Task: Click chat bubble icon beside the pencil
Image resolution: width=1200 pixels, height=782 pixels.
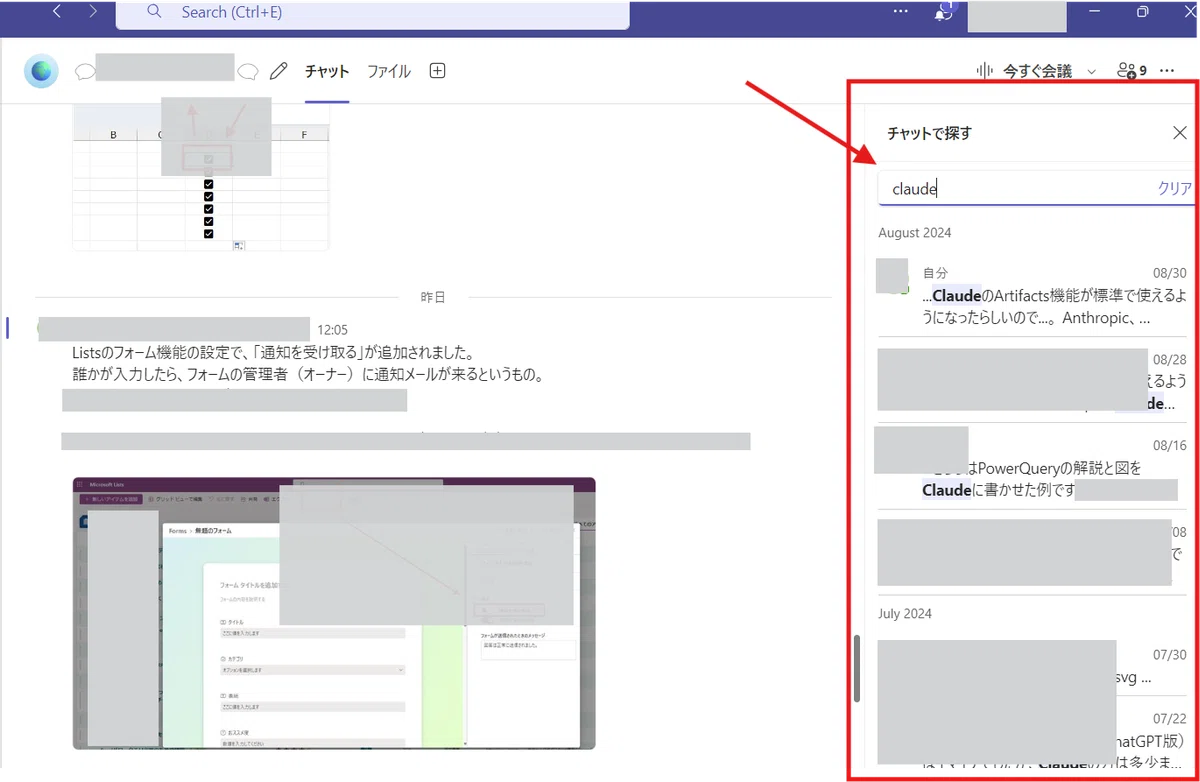Action: coord(248,71)
